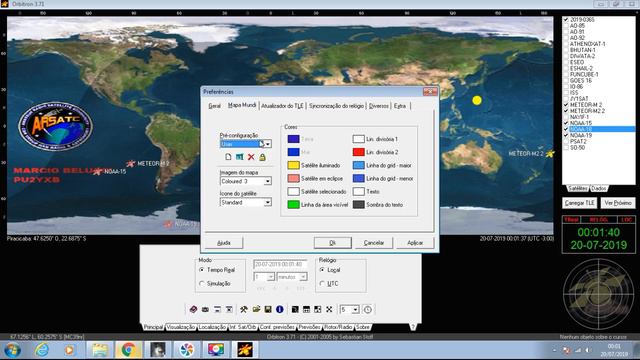Screen dimensions: 640x360
Task: Uncheck the NOAA-15 satellite checkbox
Action: click(566, 123)
